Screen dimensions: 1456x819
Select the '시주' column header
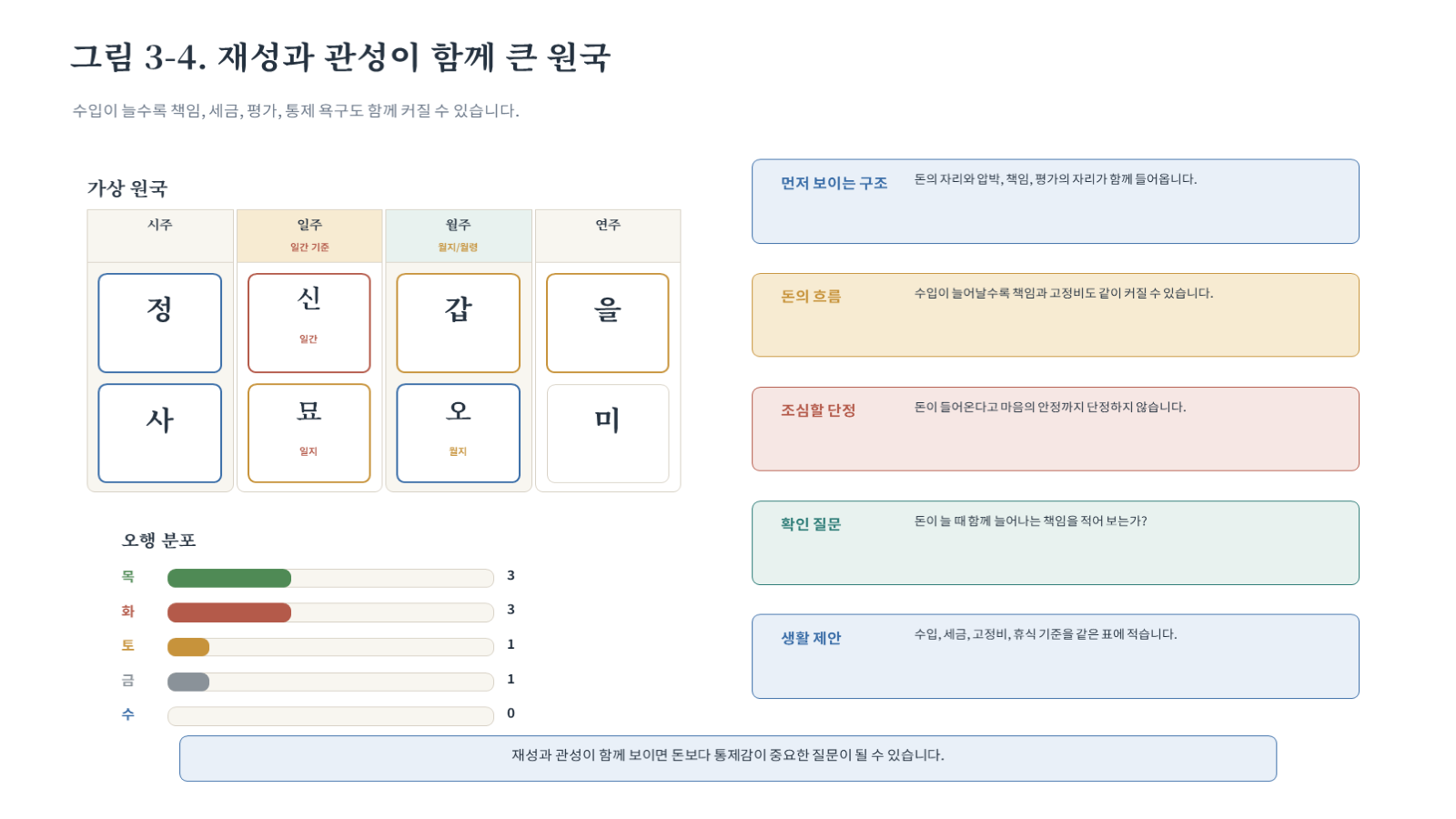[x=160, y=236]
